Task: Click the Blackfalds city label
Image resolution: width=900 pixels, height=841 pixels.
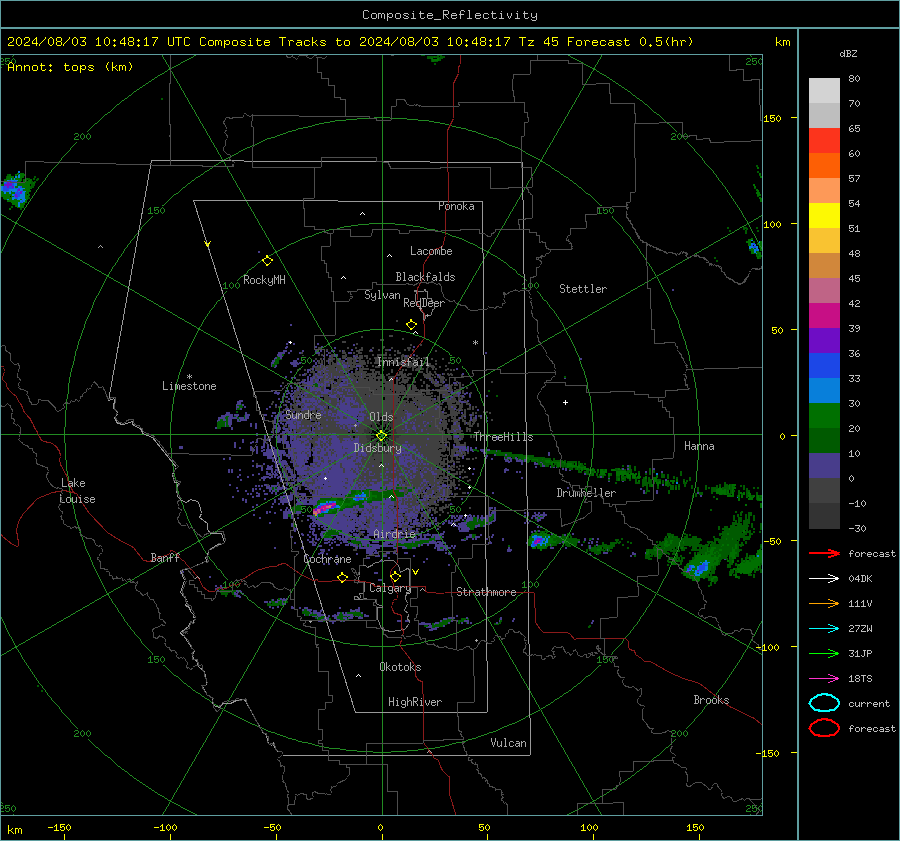Action: tap(425, 277)
